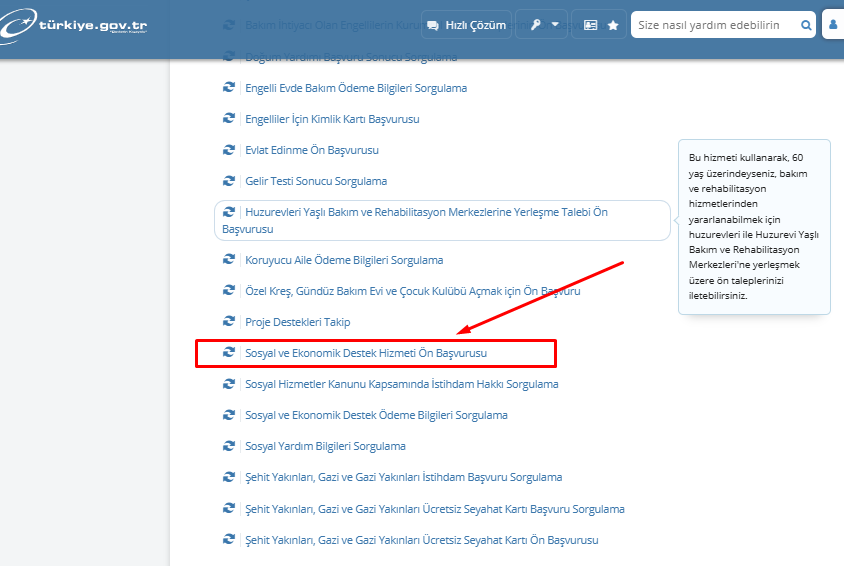Click the icon next to Sosyal Yardım Bilgileri Sorgulama
This screenshot has height=566, width=844.
click(229, 446)
